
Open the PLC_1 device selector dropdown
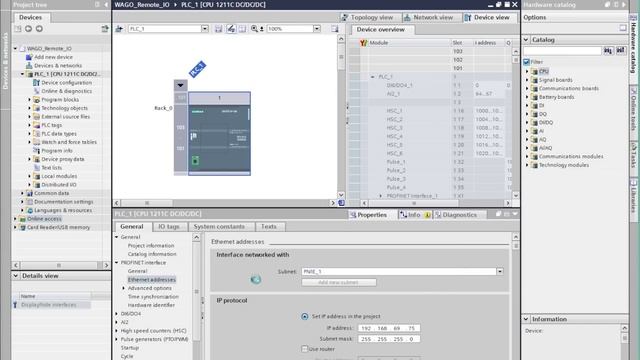coord(204,29)
